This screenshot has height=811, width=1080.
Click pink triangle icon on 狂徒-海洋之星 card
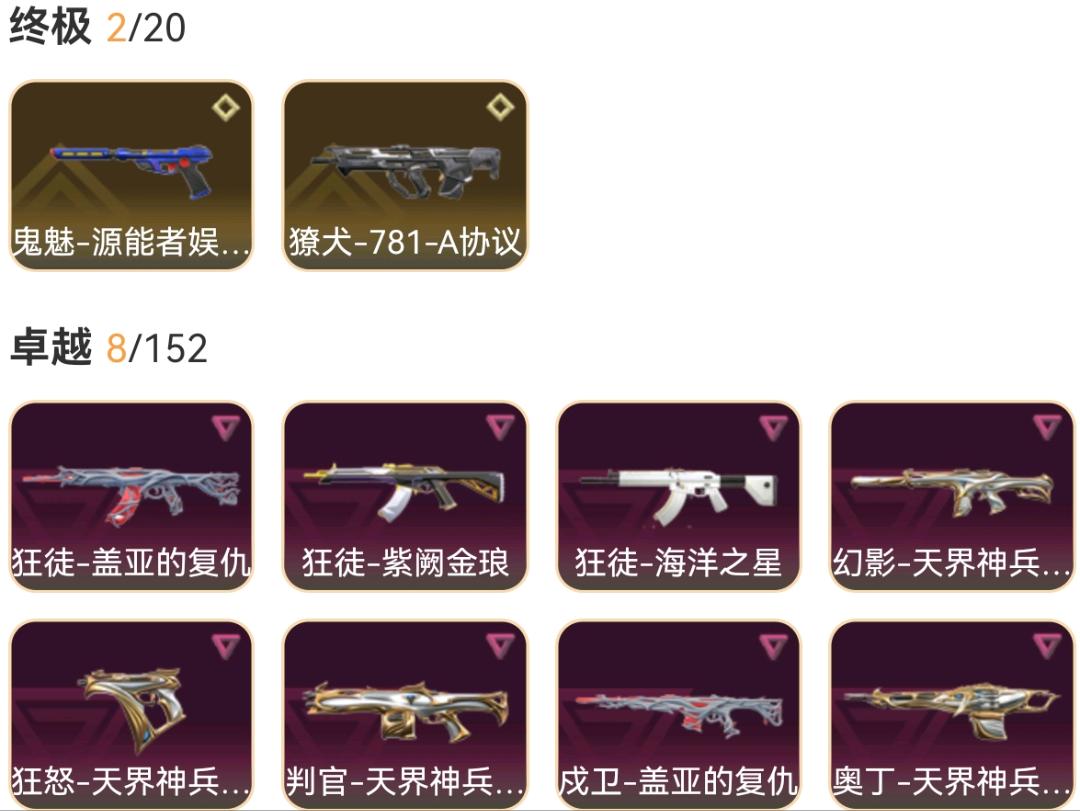[773, 428]
